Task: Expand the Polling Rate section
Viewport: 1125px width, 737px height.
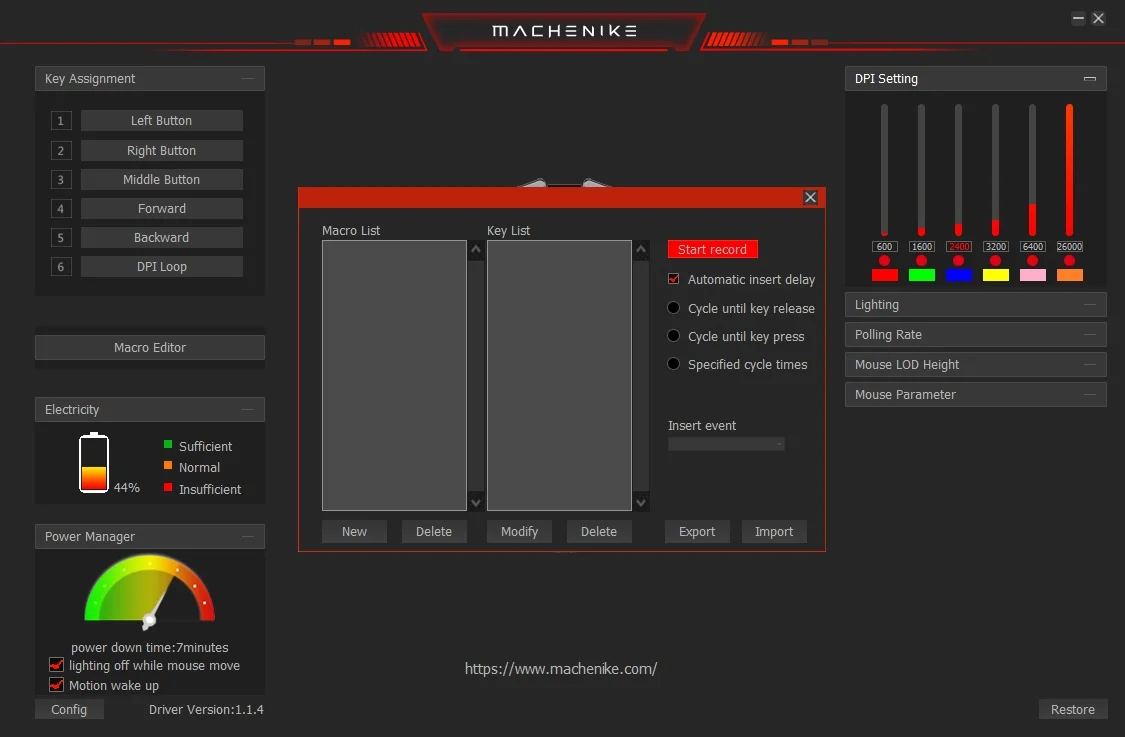Action: pos(975,335)
